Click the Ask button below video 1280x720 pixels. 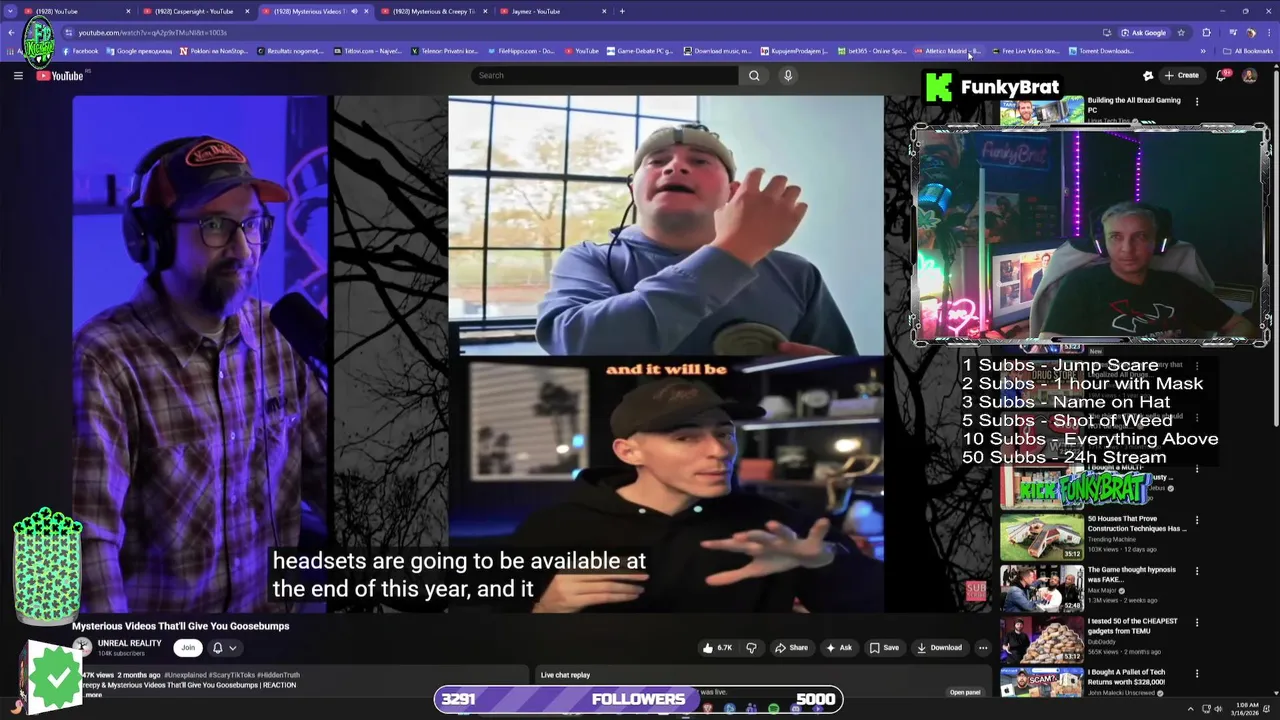[x=838, y=647]
